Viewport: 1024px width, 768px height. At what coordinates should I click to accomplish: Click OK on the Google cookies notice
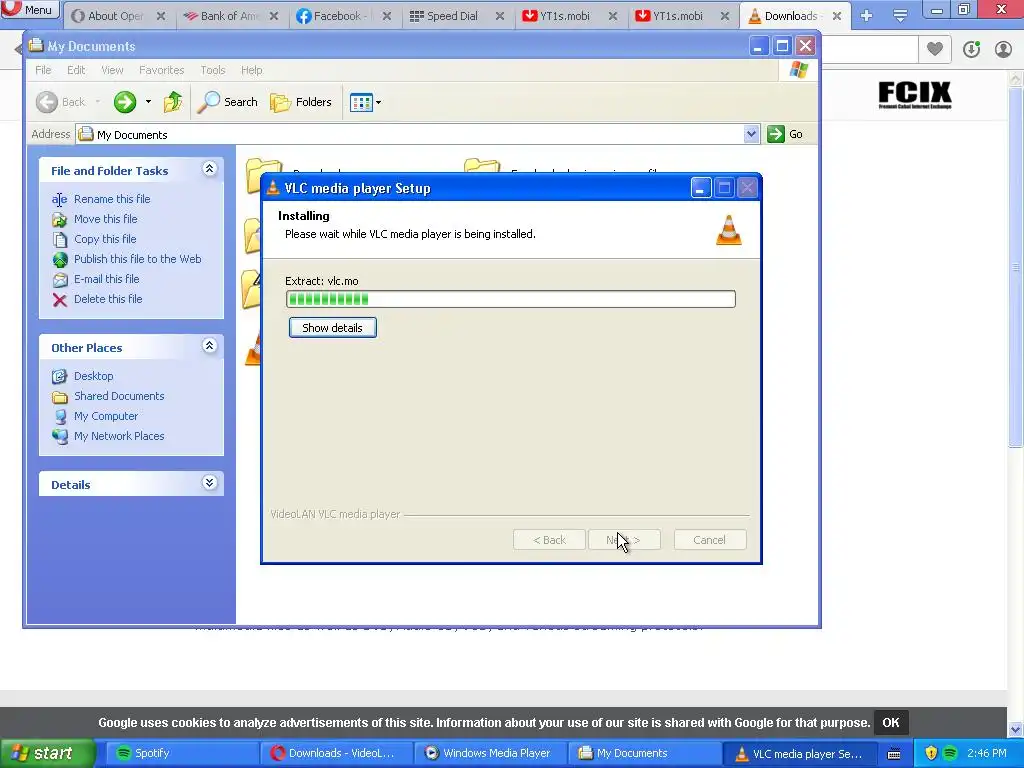pos(891,722)
